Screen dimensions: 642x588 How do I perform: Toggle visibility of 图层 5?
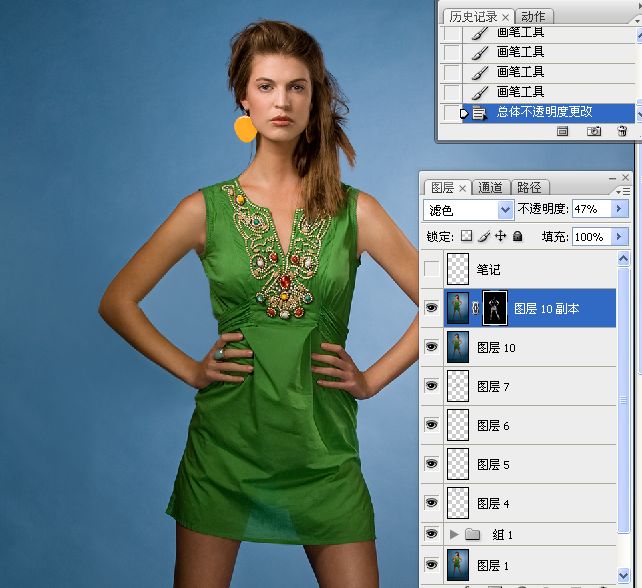pos(432,464)
